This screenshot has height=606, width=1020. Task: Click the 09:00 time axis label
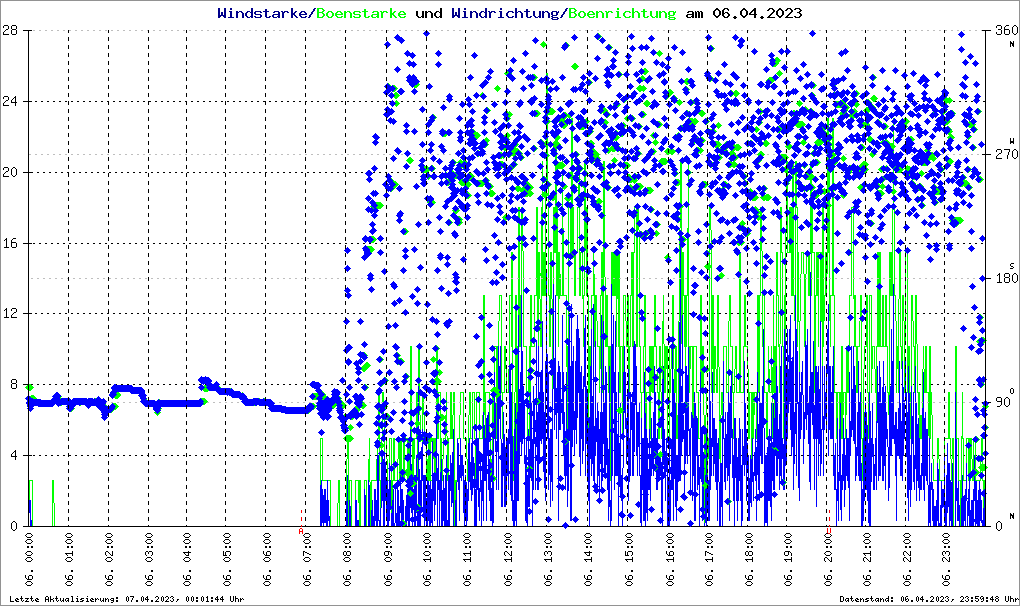coord(387,558)
